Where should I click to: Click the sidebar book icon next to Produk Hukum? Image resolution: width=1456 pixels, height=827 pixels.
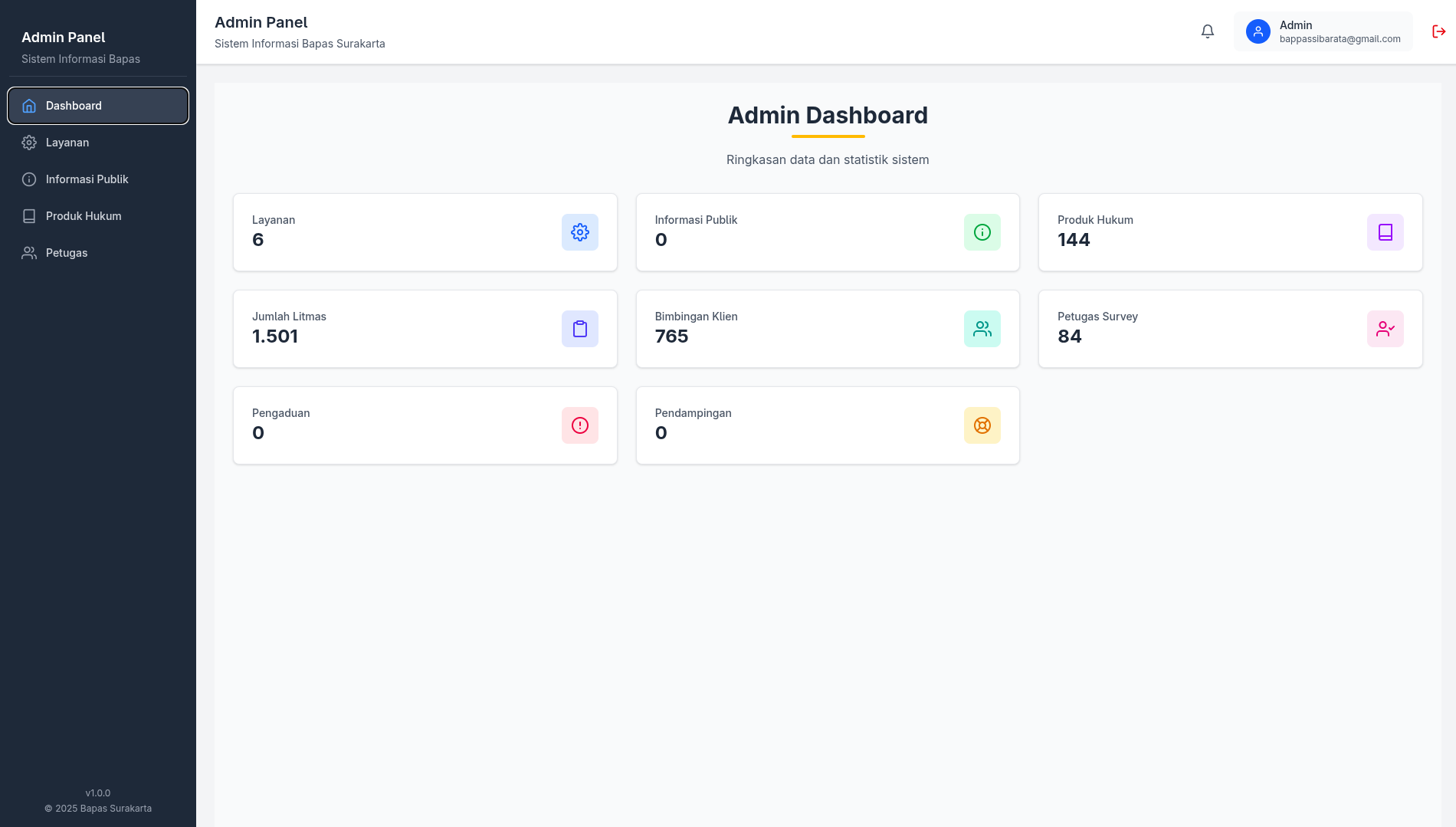[x=29, y=216]
